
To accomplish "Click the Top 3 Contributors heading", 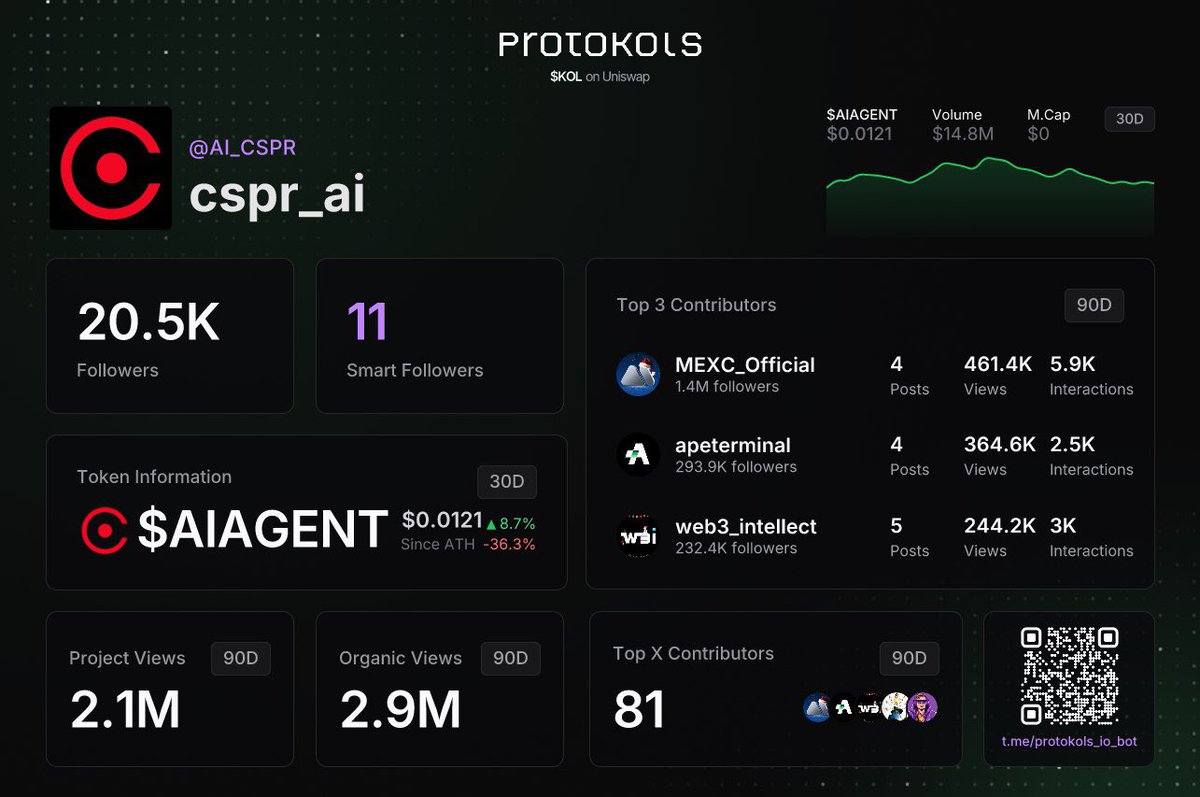I will coord(696,305).
